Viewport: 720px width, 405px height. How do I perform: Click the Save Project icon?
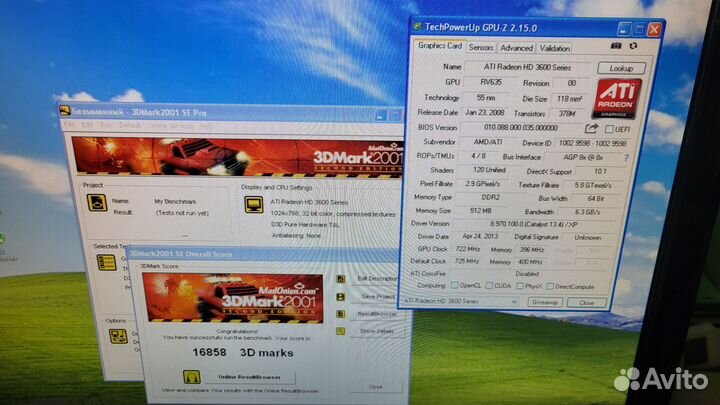tap(339, 296)
